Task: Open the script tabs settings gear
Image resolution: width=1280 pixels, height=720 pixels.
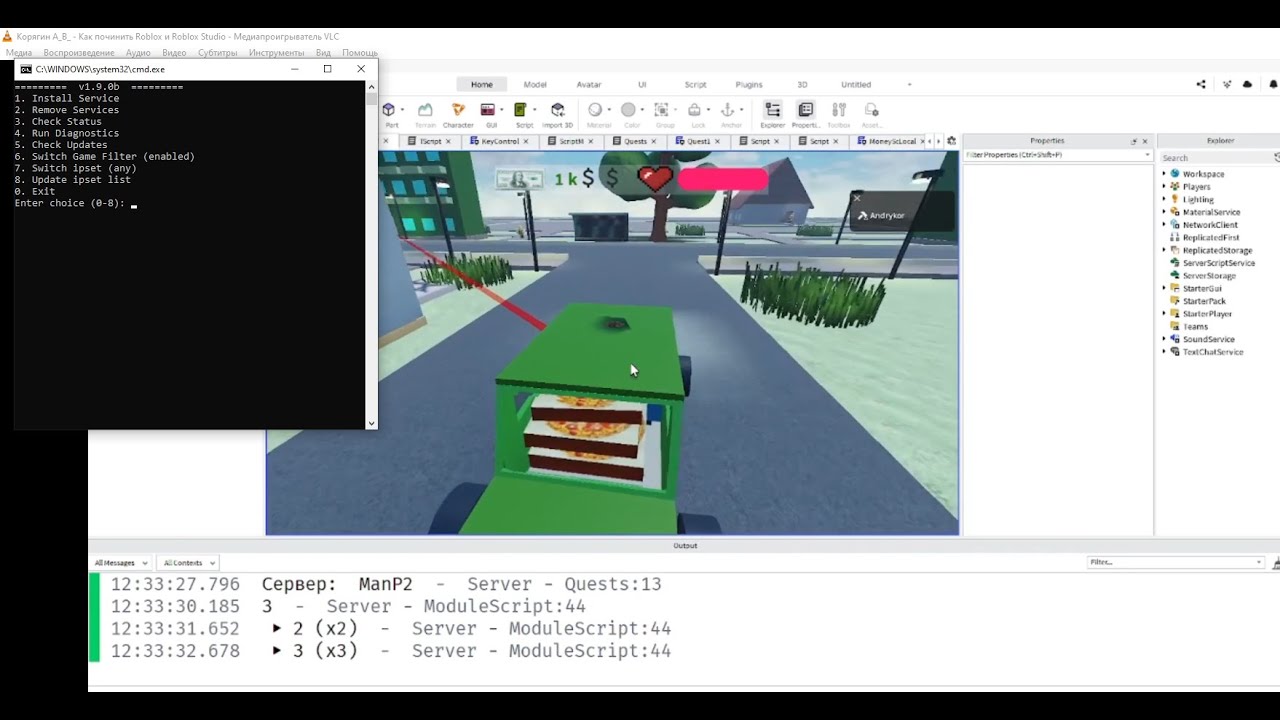Action: point(951,141)
